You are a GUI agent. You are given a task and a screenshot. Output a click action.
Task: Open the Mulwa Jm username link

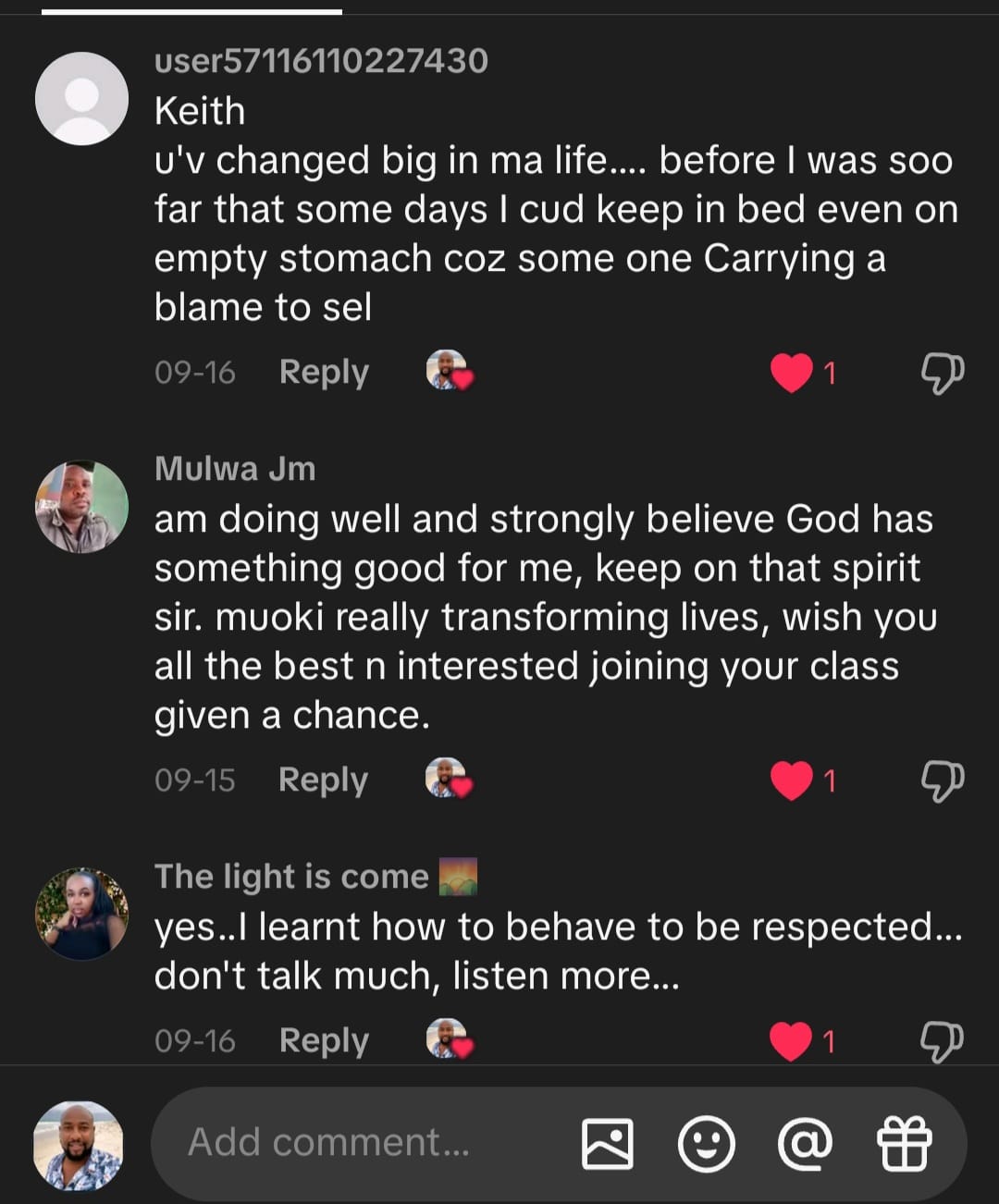coord(235,469)
